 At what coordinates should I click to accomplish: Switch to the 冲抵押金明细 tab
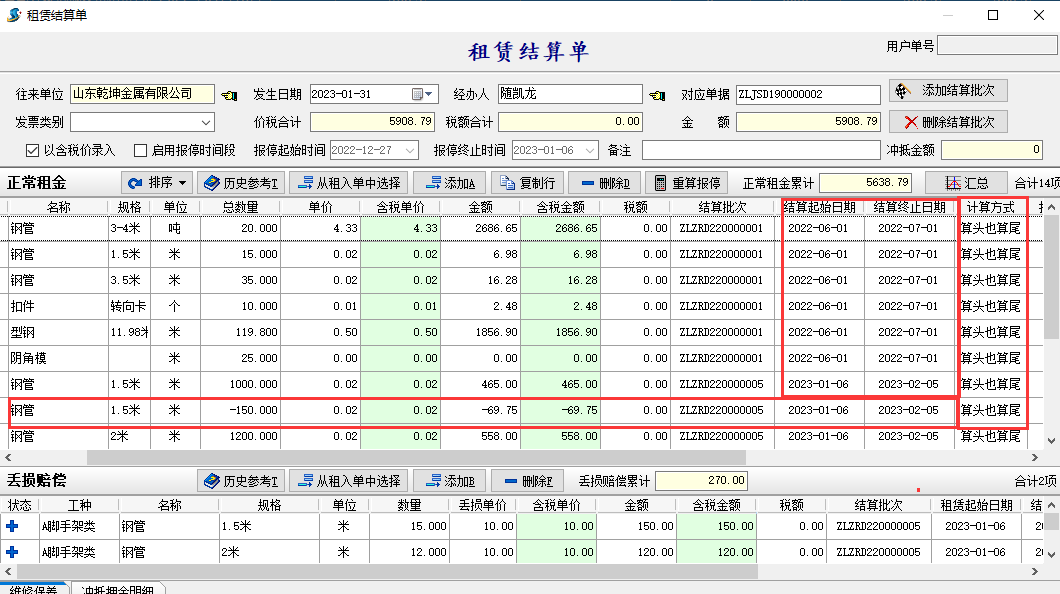tap(117, 589)
